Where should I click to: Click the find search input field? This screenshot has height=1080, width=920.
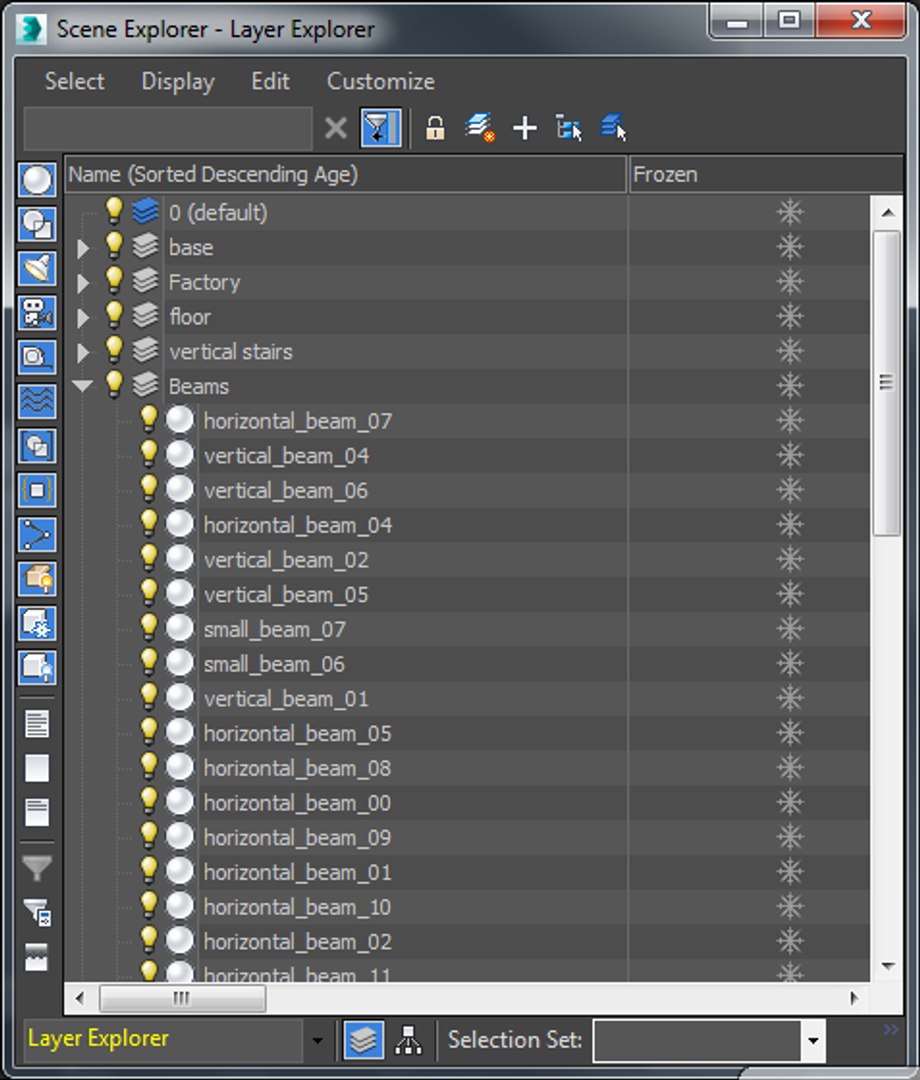pos(168,128)
